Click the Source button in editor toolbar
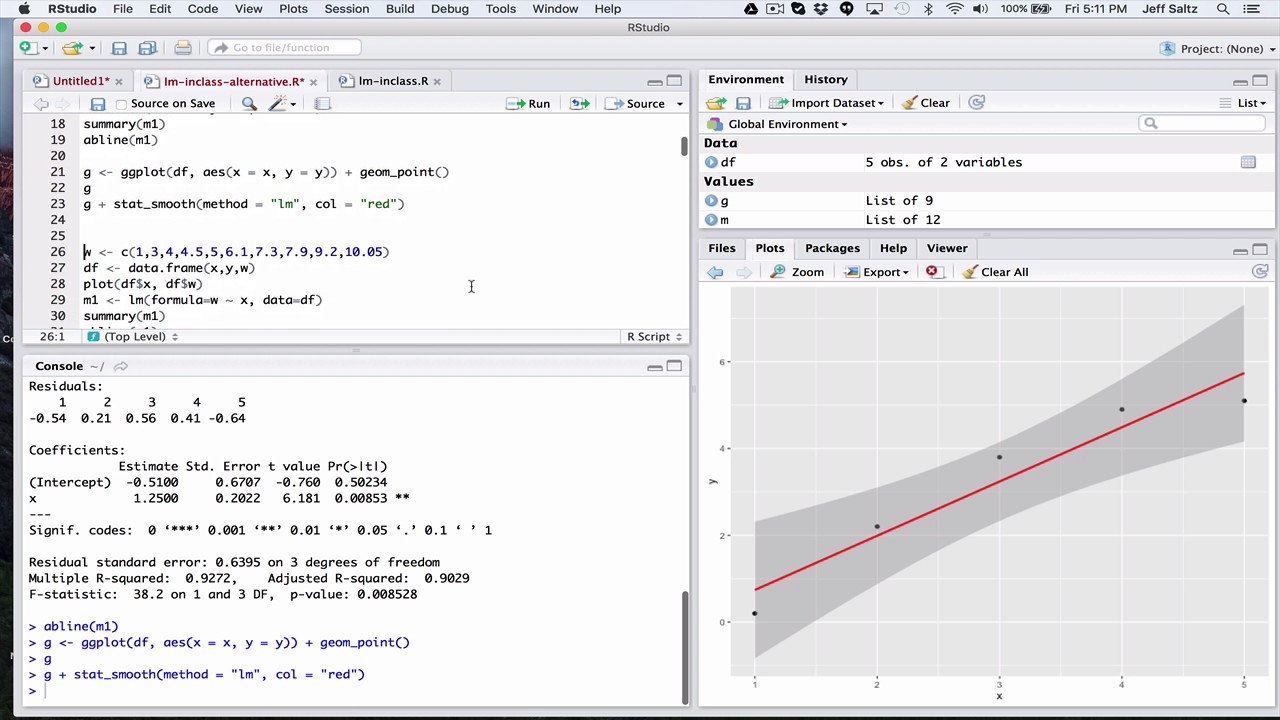The width and height of the screenshot is (1280, 720). tap(635, 104)
